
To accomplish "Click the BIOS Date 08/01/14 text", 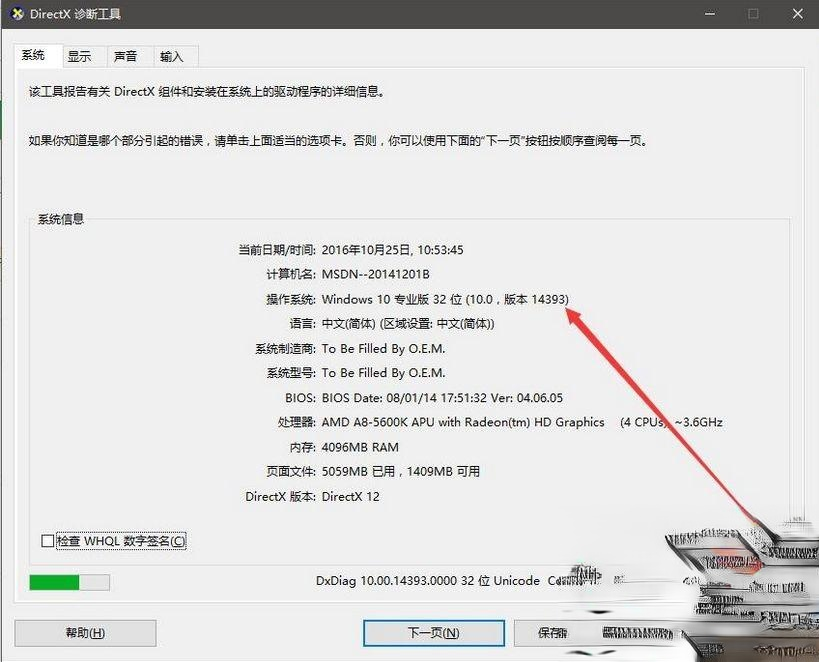I will click(379, 398).
